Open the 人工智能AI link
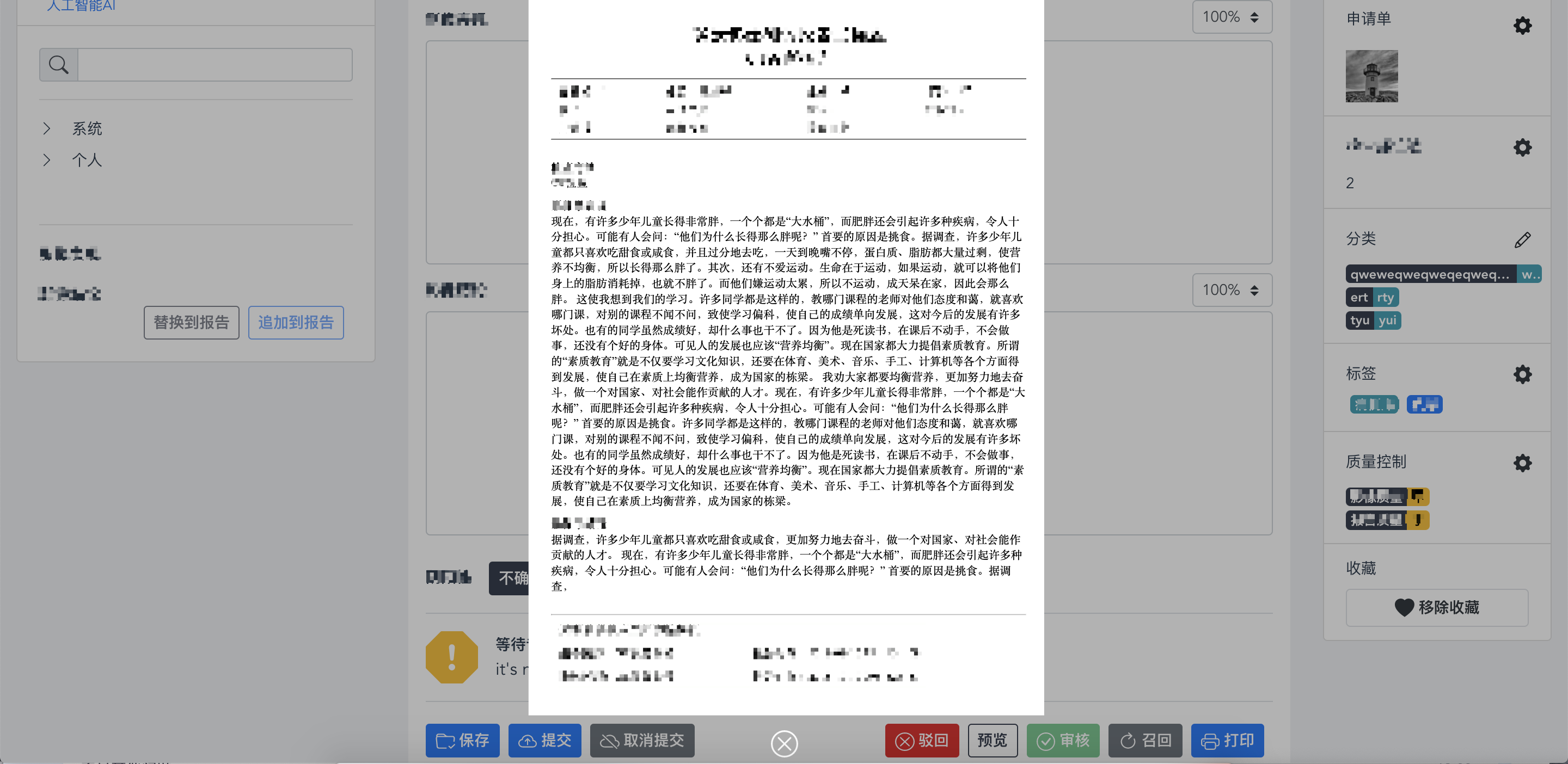This screenshot has width=1568, height=764. coord(81,6)
